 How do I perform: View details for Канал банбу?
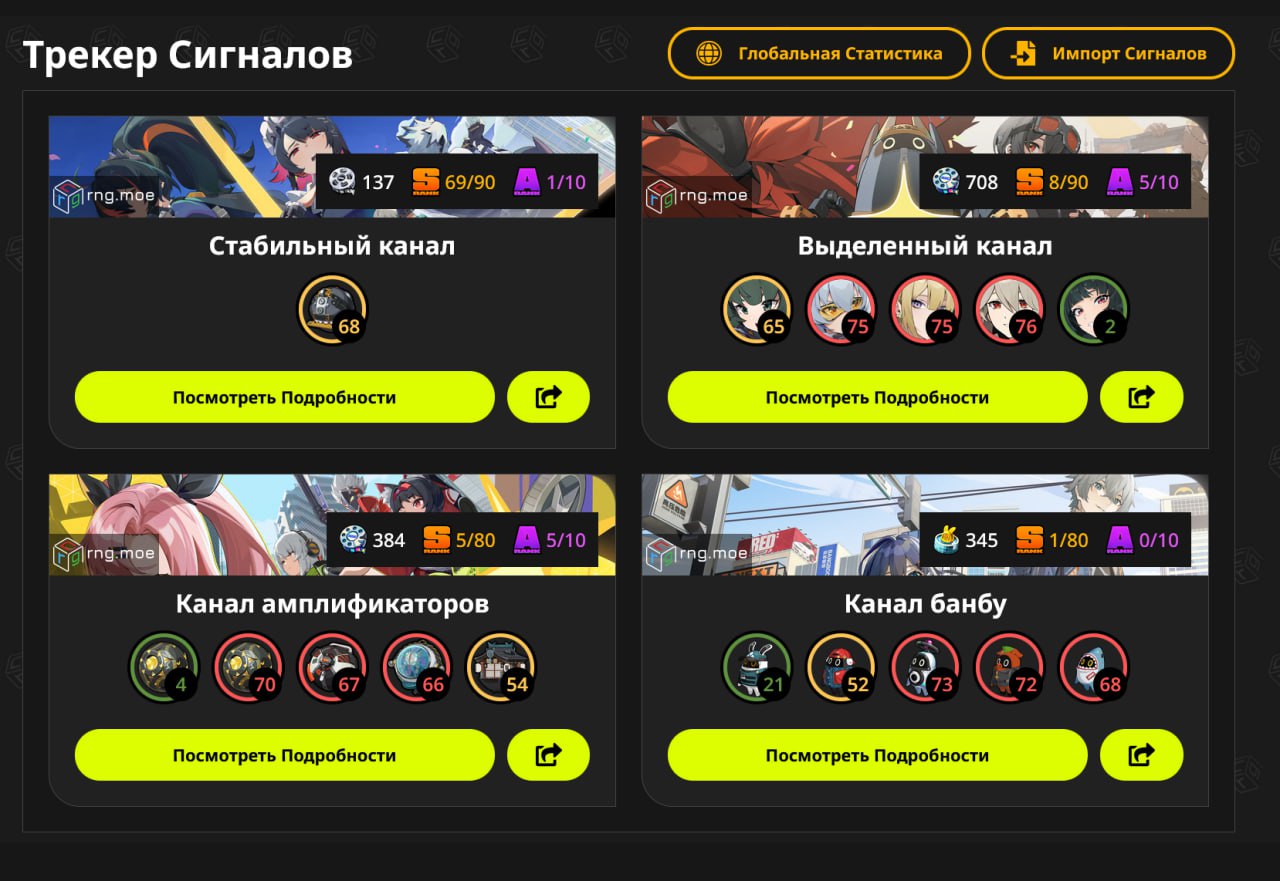pos(877,755)
